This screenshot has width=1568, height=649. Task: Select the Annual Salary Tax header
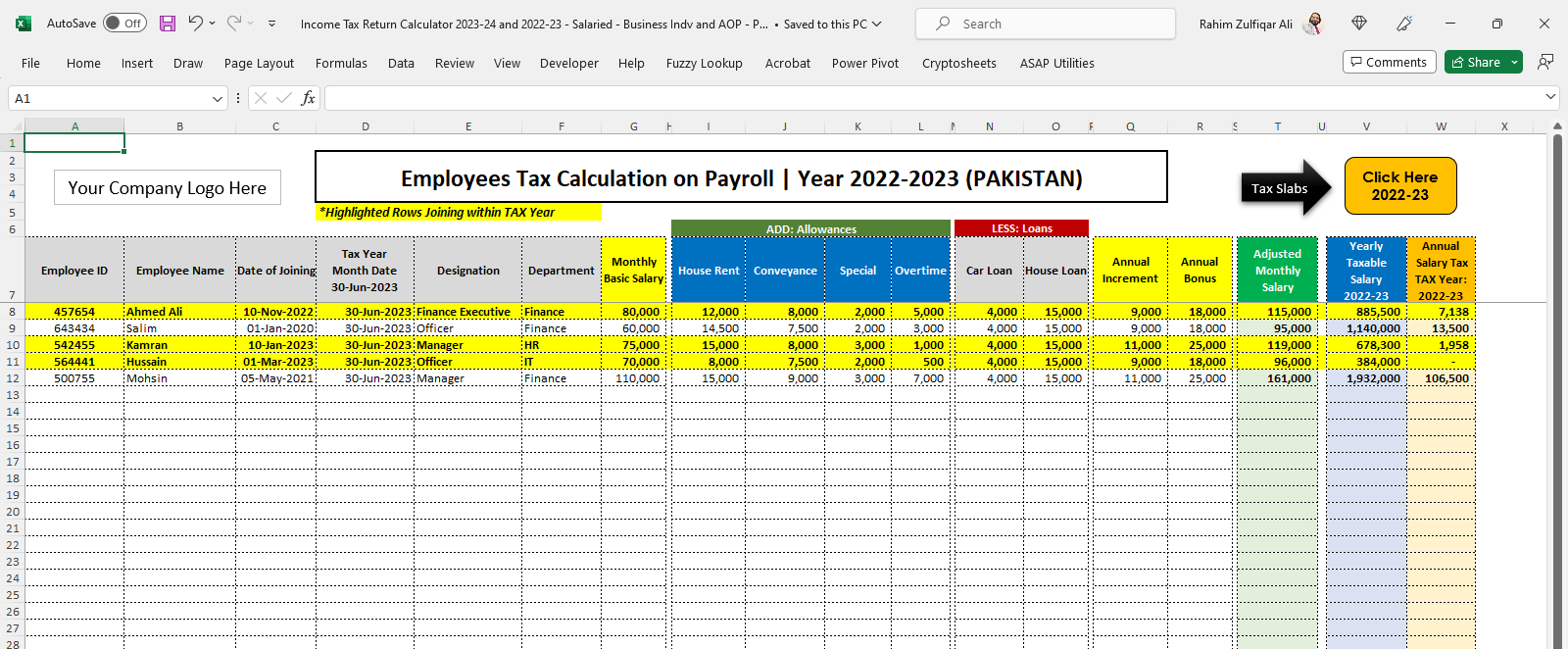[x=1441, y=271]
